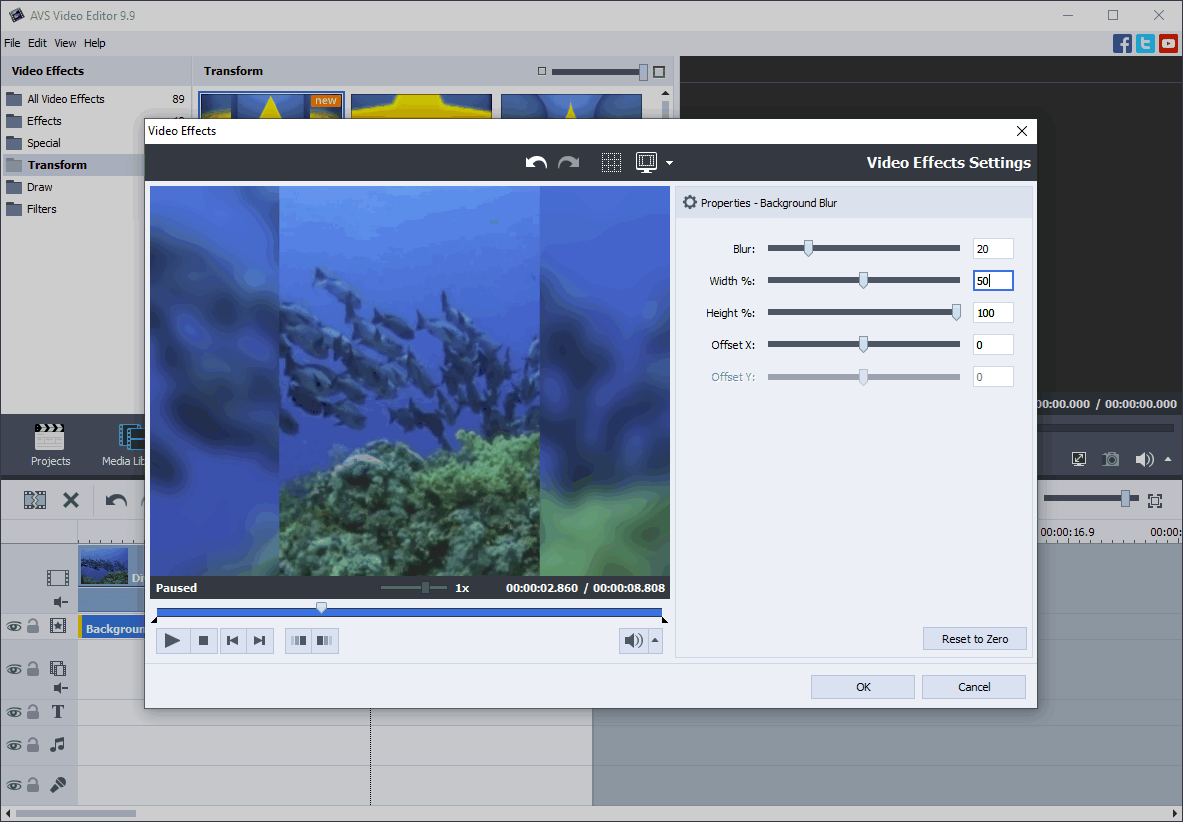Click the redo arrow in the effects dialog
This screenshot has width=1183, height=822.
[x=568, y=162]
